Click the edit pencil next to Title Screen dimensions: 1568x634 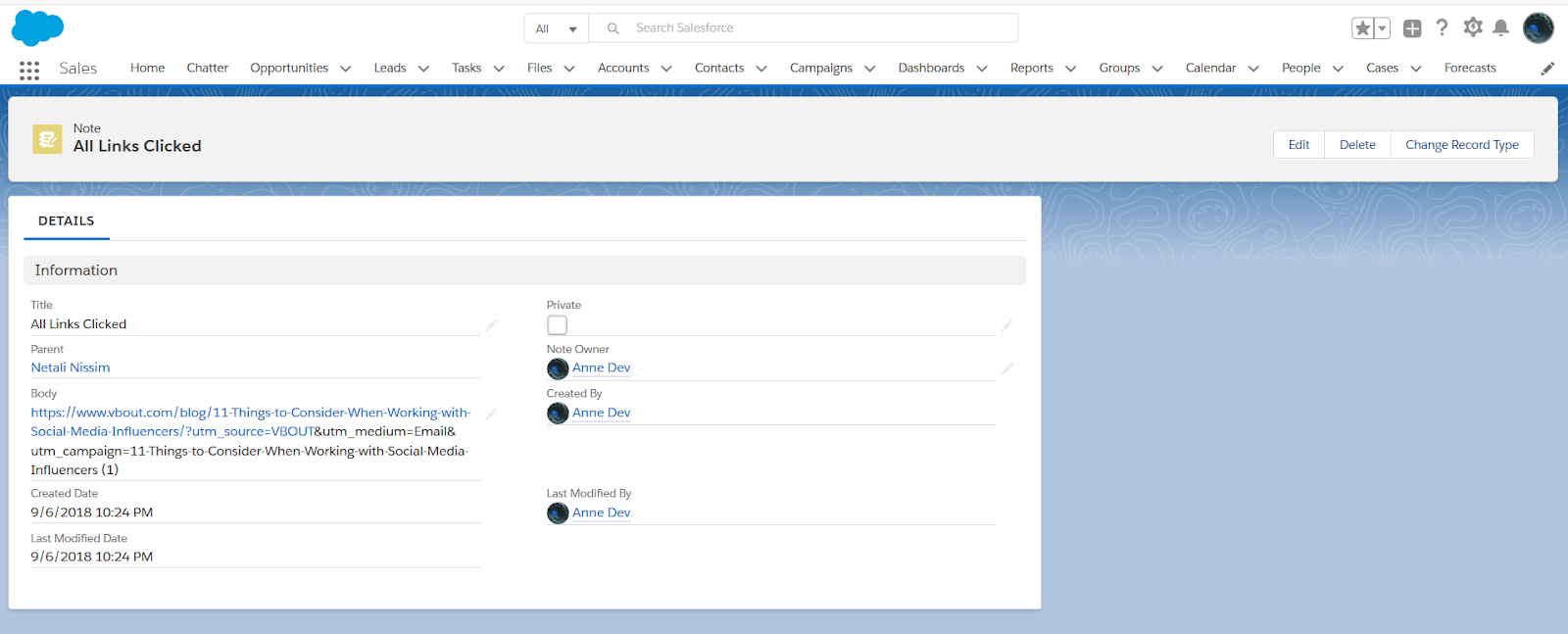click(491, 324)
